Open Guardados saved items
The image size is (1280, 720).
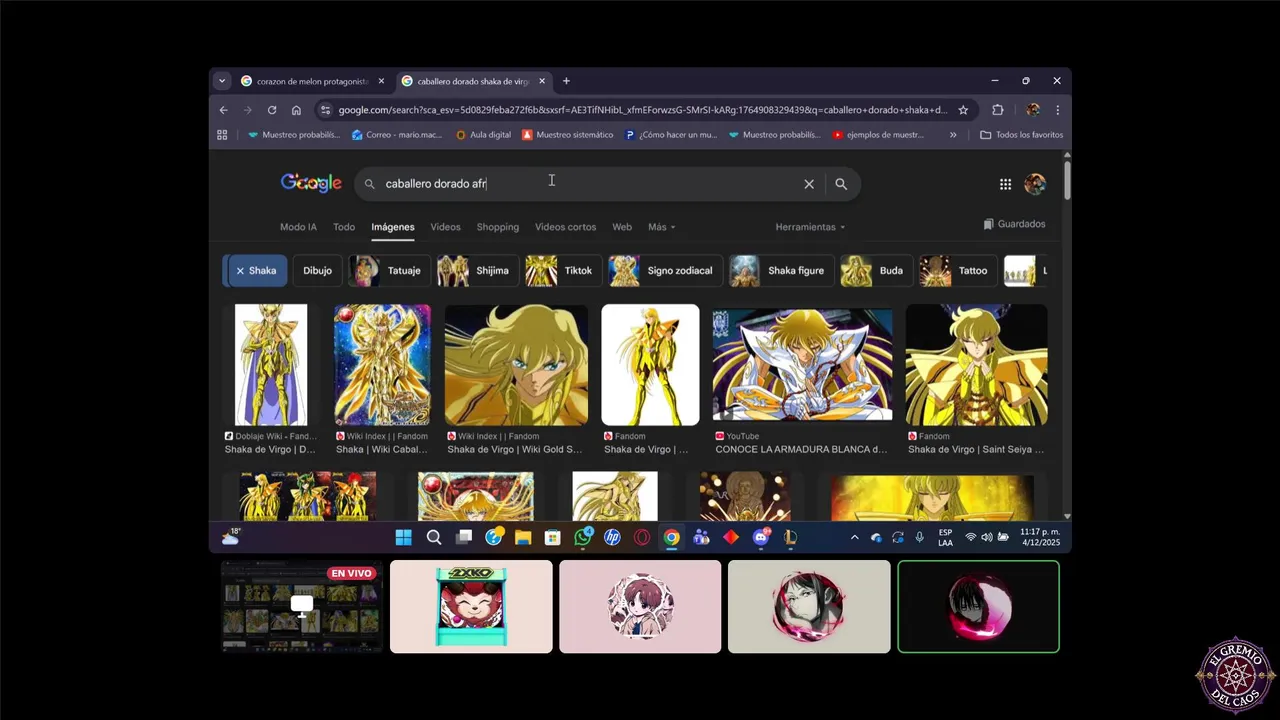coord(1014,224)
